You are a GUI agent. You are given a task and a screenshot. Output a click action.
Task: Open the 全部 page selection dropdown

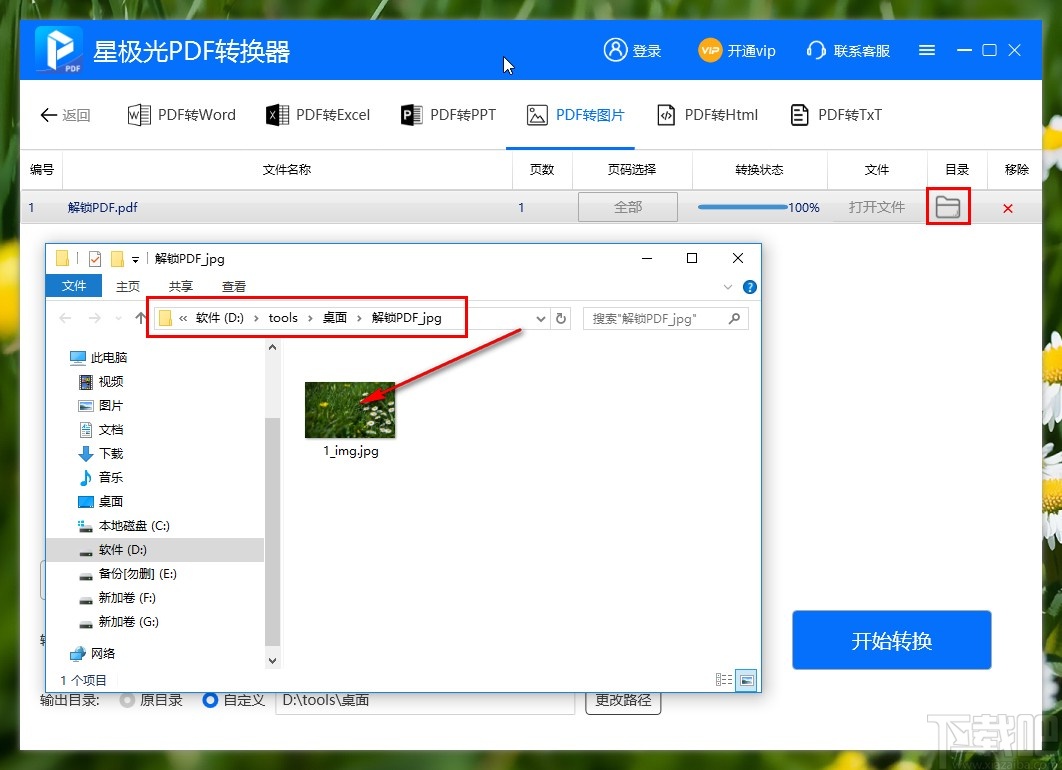[627, 206]
